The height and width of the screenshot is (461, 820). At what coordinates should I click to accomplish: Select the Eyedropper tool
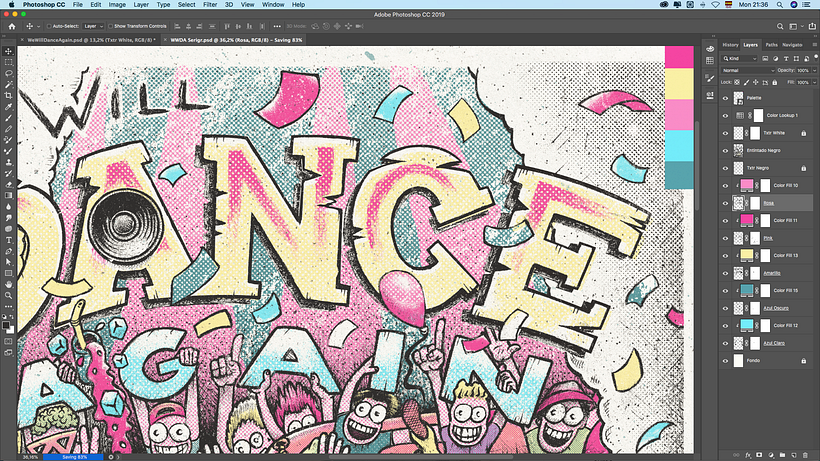click(9, 107)
